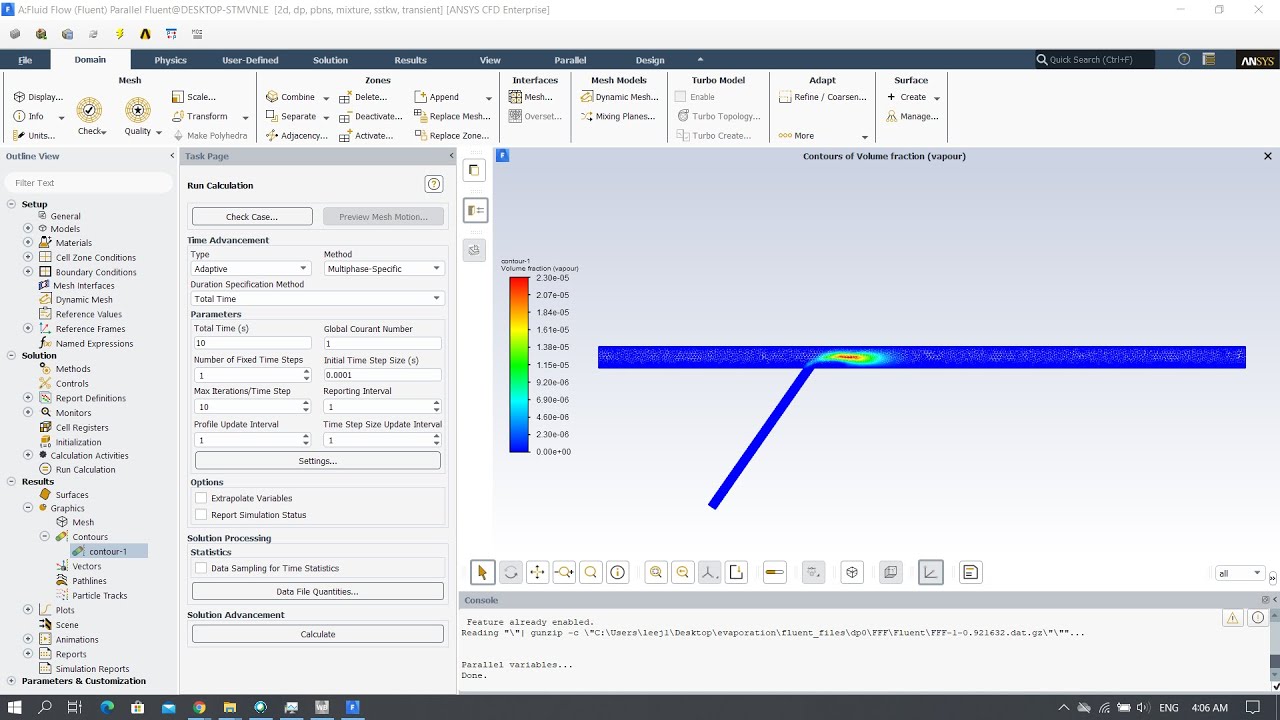Open the axis orientation views icon
1280x720 pixels.
point(709,572)
